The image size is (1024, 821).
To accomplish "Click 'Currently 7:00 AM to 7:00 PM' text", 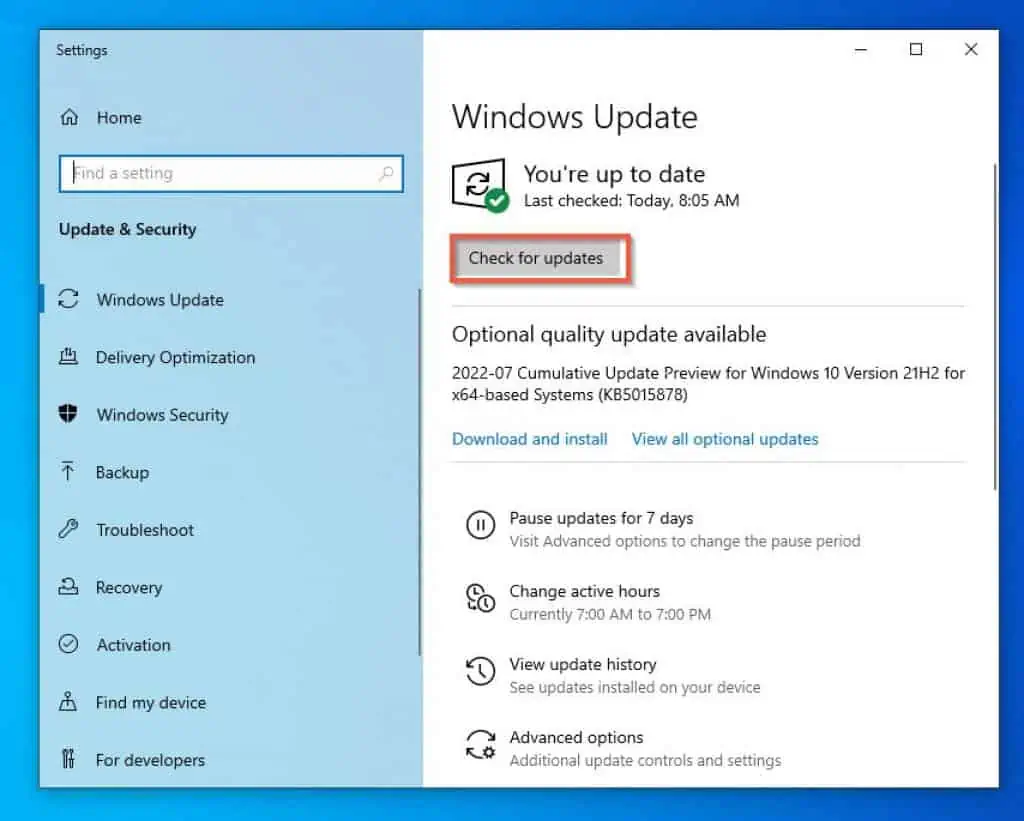I will click(610, 615).
